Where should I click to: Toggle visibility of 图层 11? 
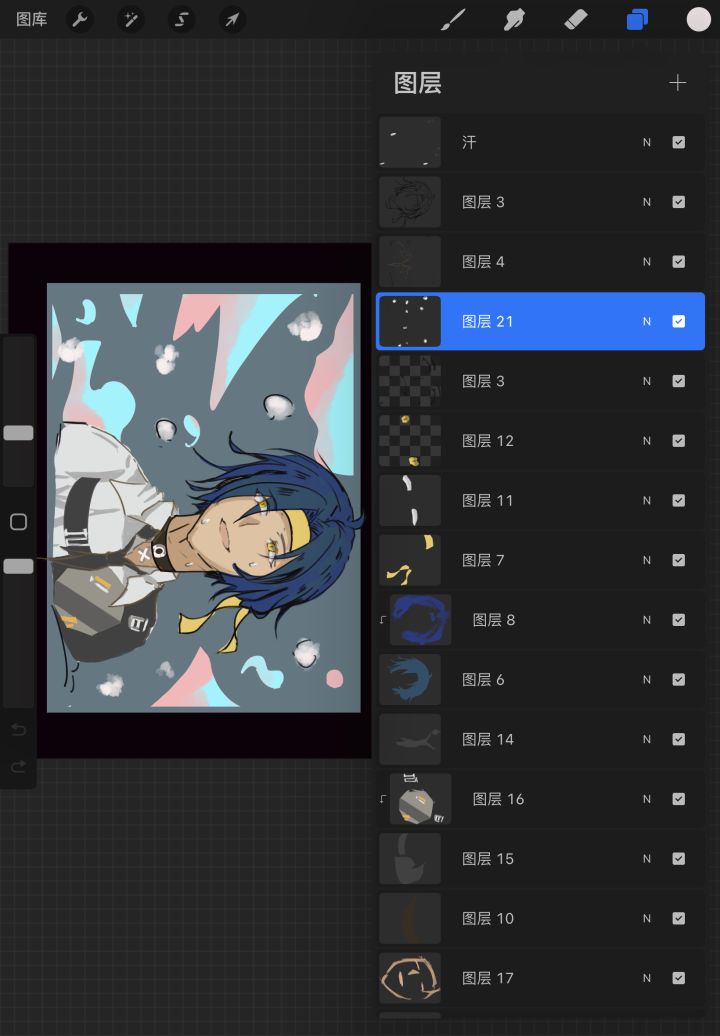point(678,500)
